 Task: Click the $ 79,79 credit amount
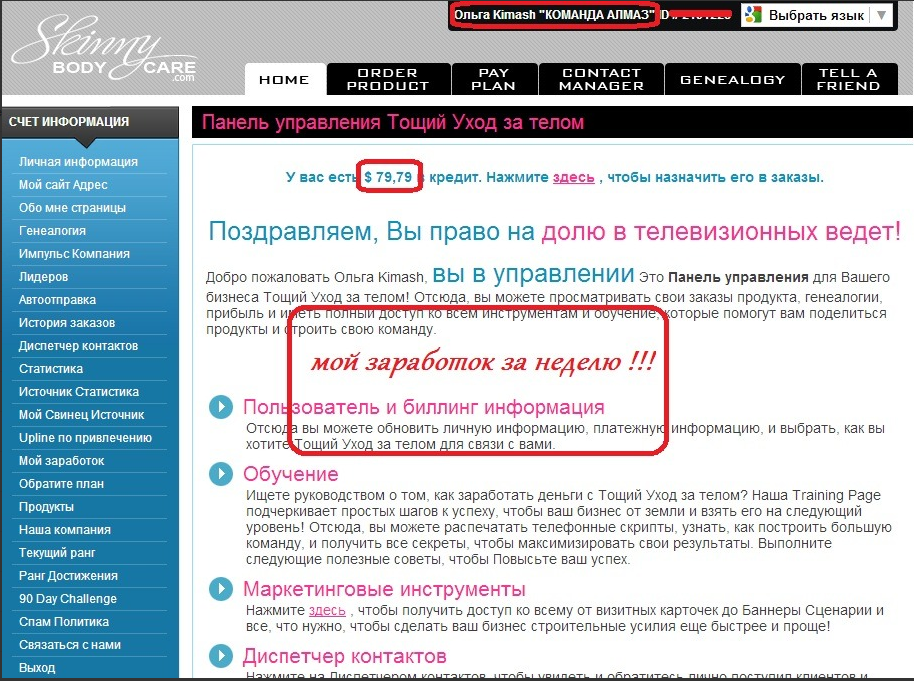[x=388, y=177]
